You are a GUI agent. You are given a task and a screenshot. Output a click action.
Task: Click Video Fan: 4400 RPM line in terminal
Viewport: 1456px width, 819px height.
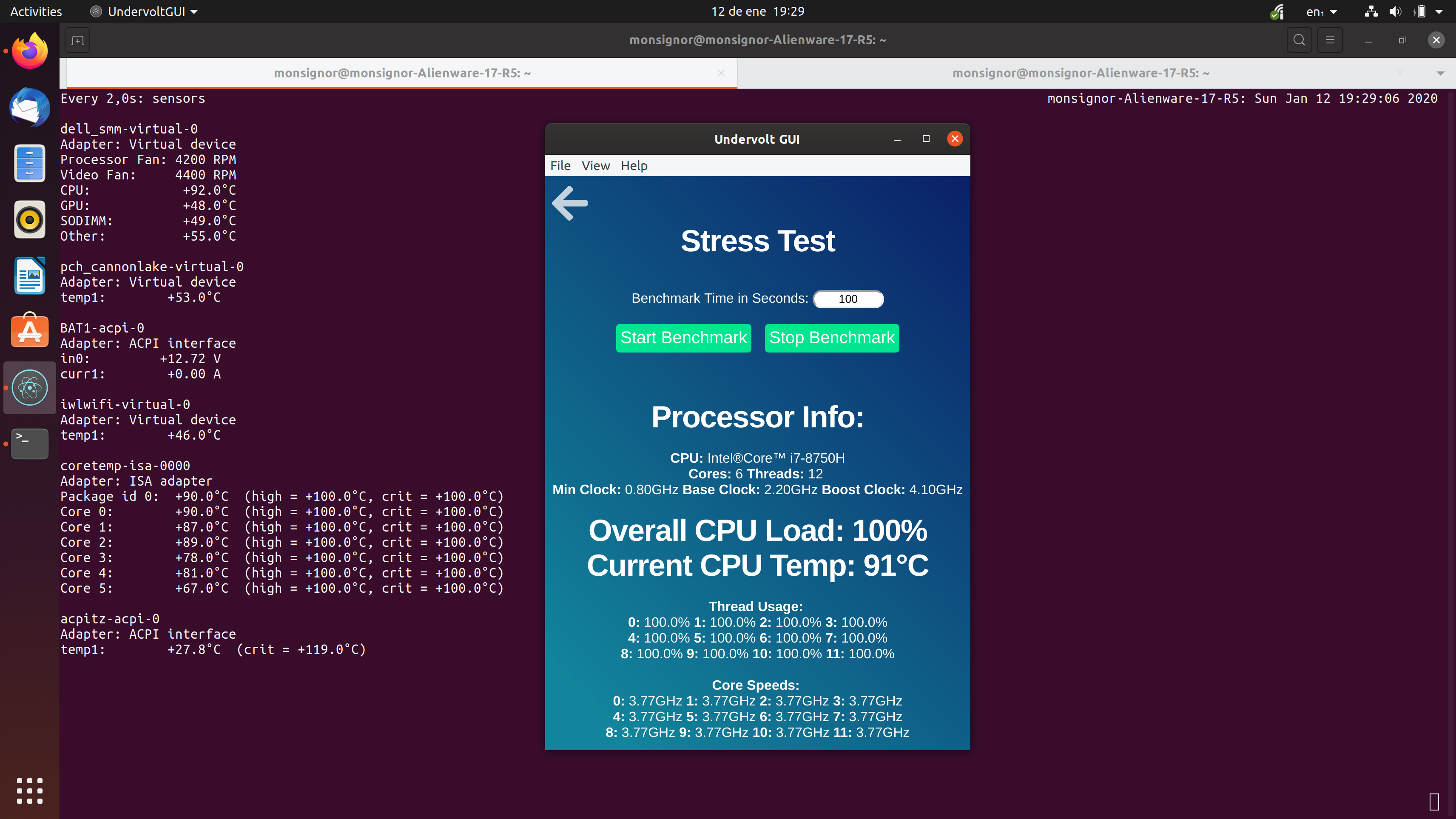click(148, 175)
